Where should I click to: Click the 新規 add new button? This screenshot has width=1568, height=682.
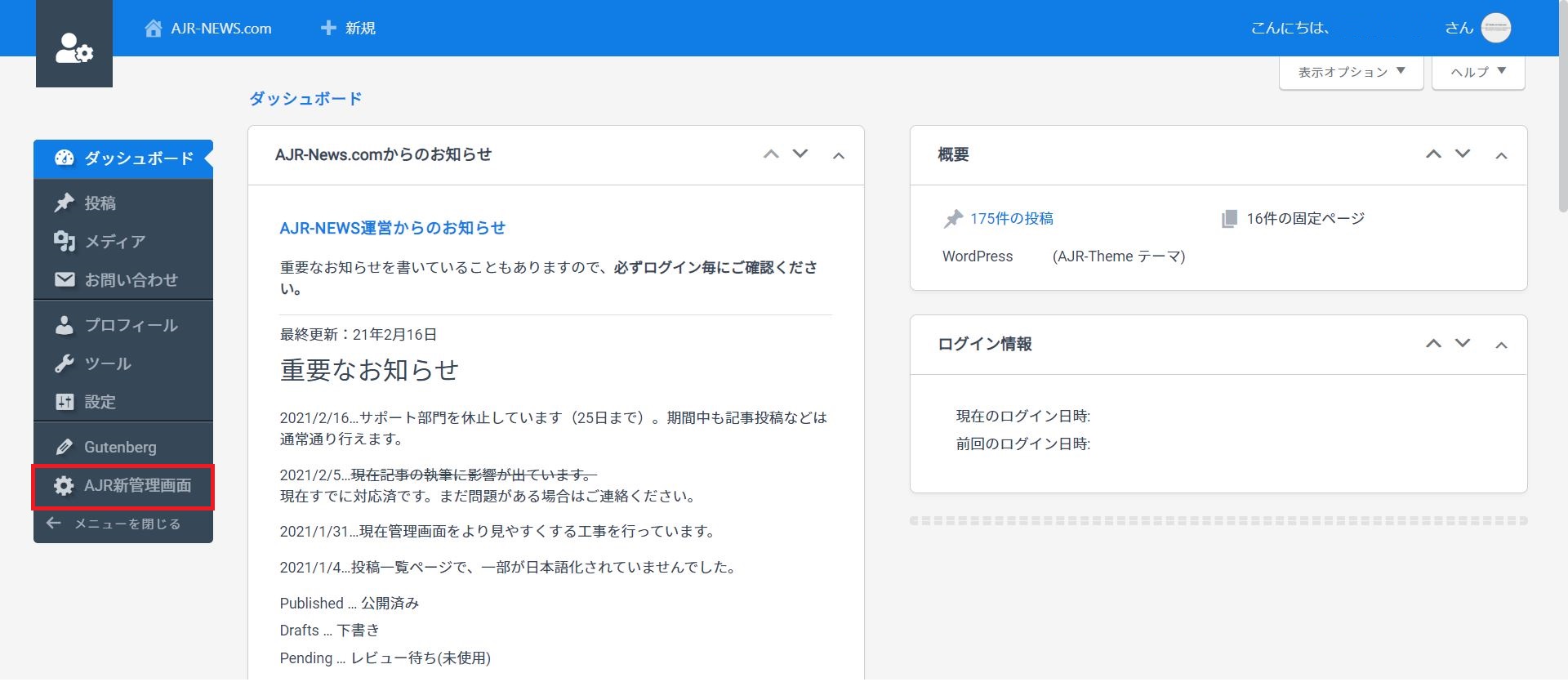[348, 29]
